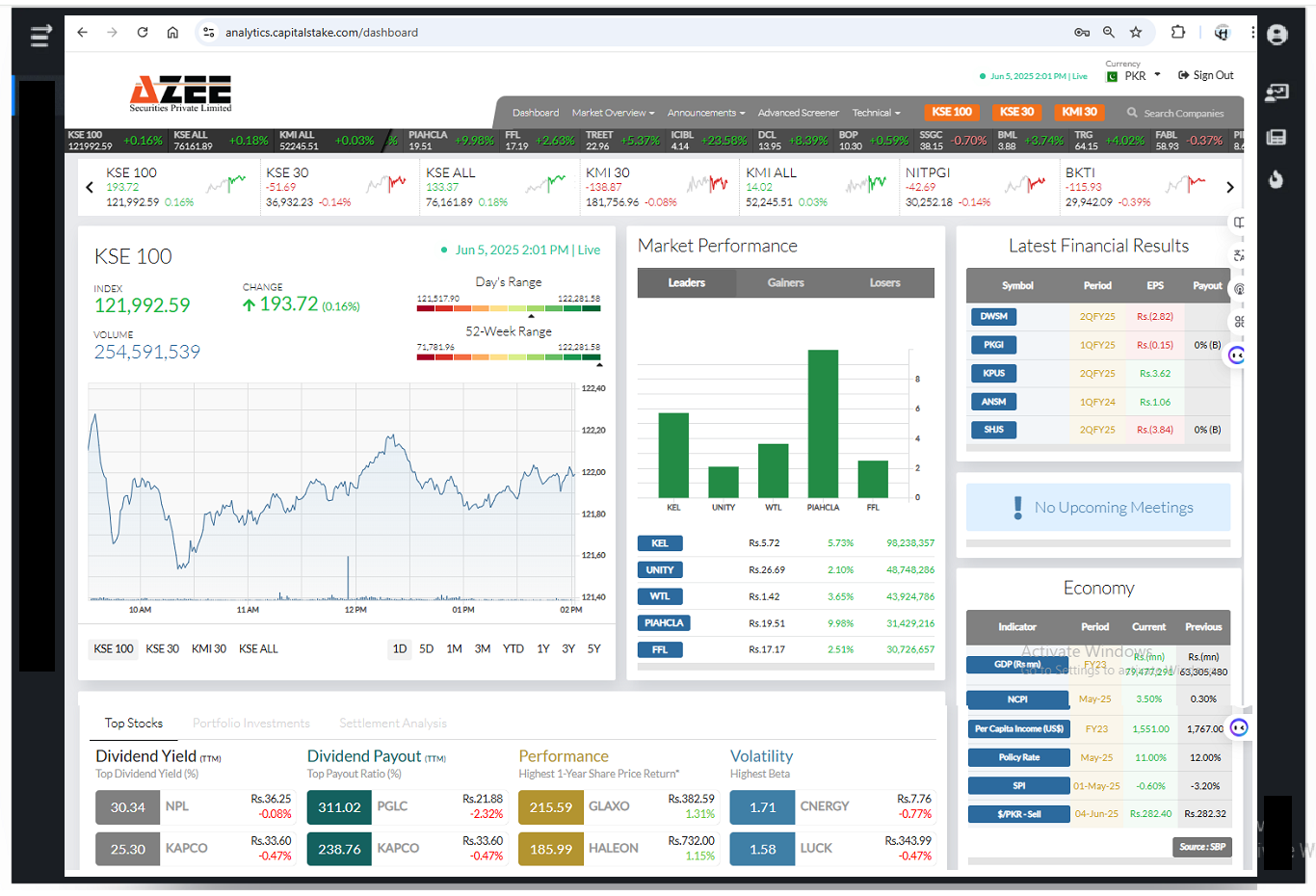View site information icon in address bar
This screenshot has width=1316, height=896.
tap(208, 33)
